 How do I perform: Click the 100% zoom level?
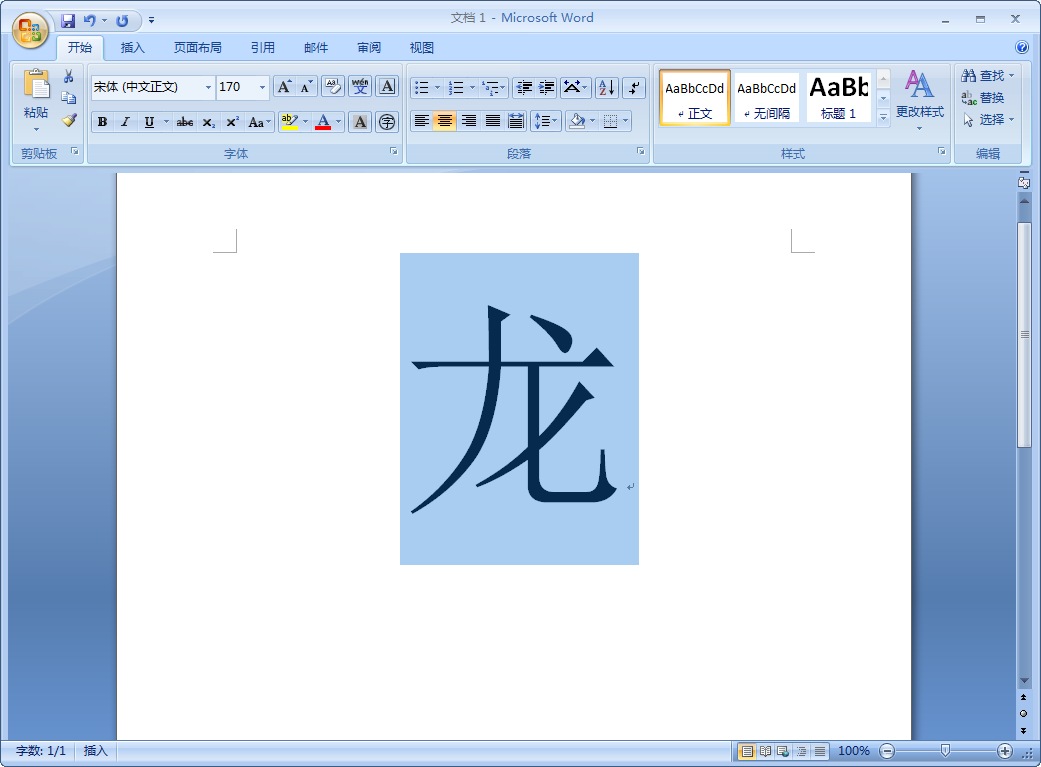(854, 751)
